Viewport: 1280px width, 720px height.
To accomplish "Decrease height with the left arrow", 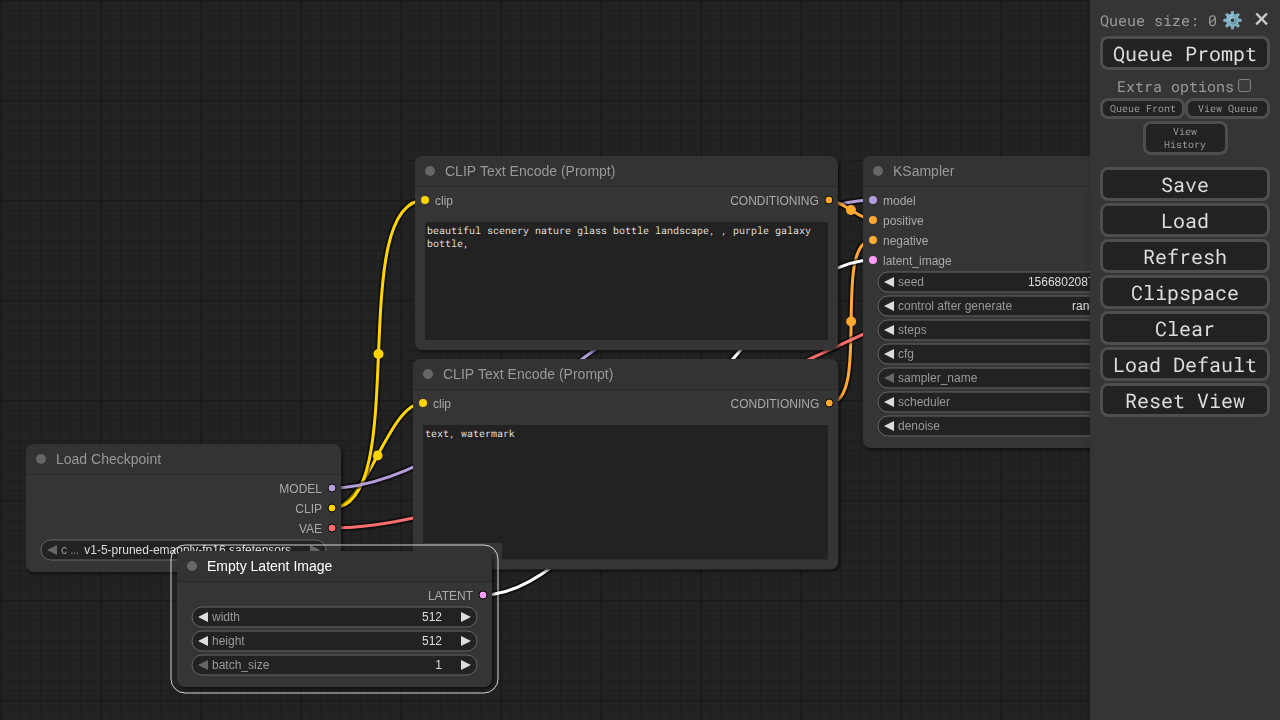I will 203,641.
